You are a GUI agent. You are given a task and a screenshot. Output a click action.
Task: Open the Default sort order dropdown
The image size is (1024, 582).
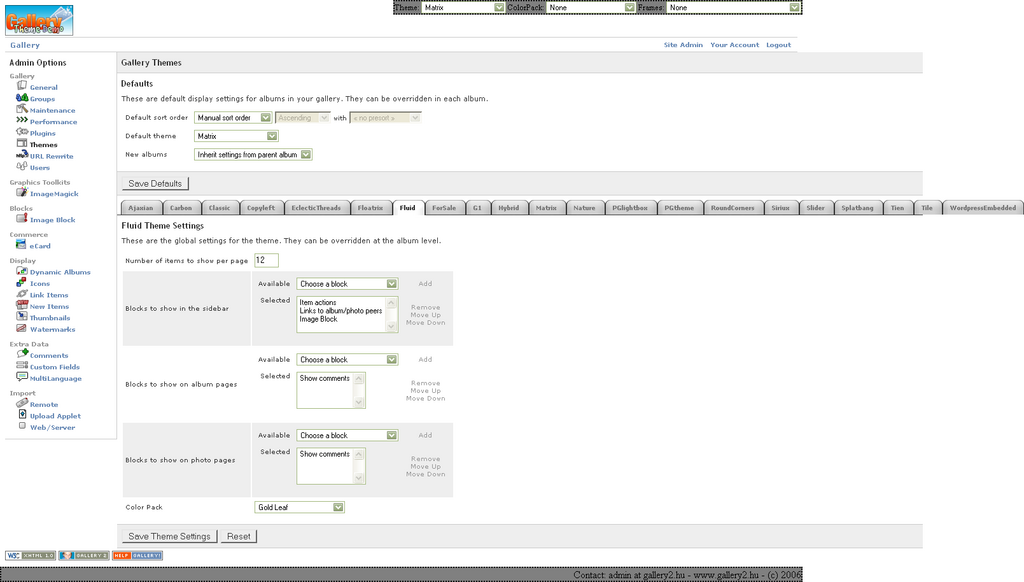point(234,118)
